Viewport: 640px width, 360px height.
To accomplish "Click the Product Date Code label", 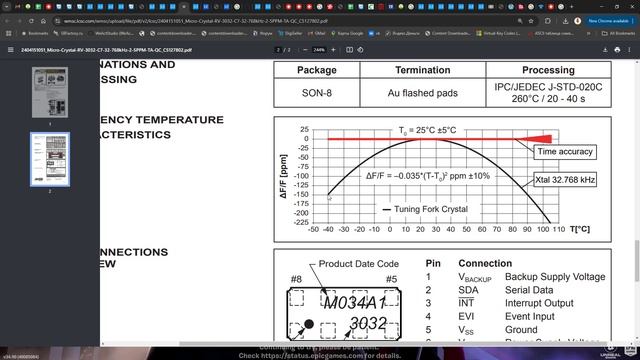I will pos(358,264).
